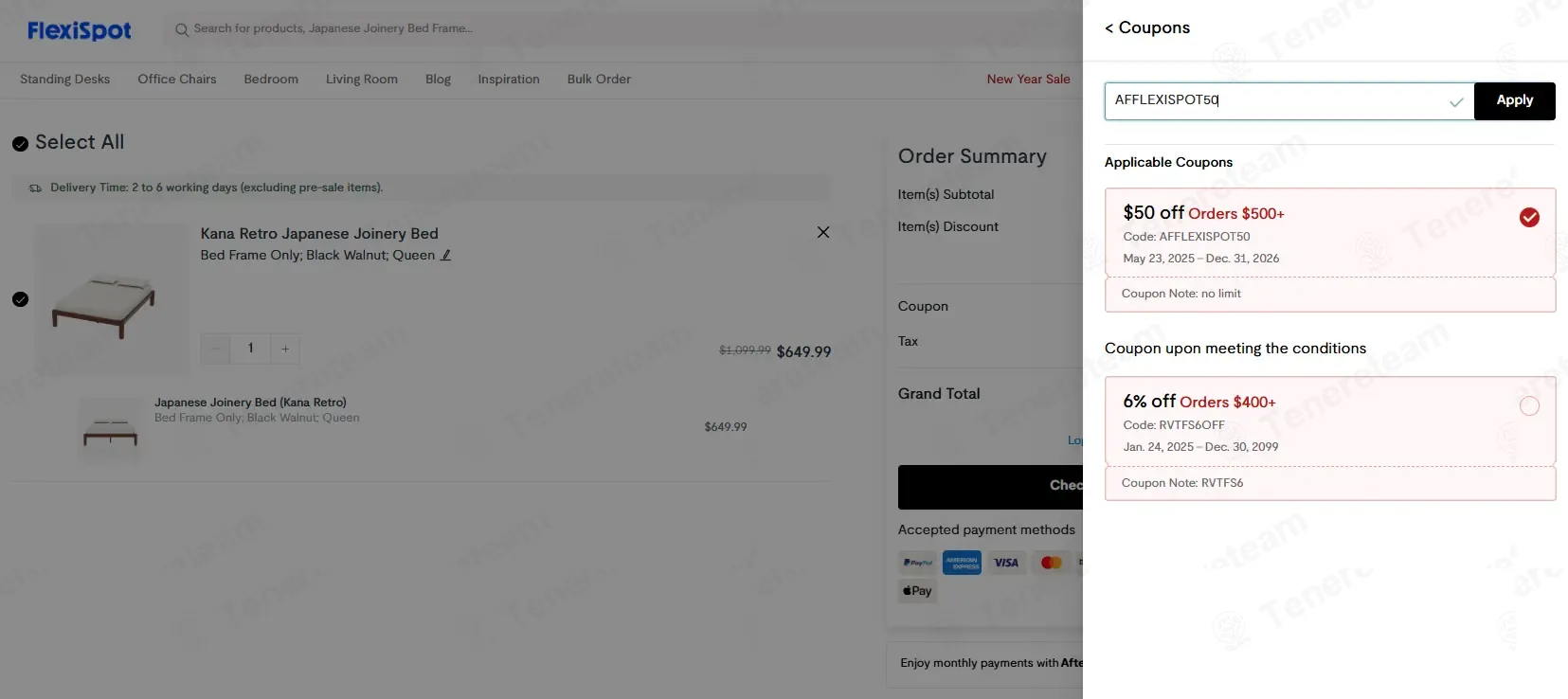Click the quantity field showing 1
The image size is (1568, 699).
click(250, 349)
